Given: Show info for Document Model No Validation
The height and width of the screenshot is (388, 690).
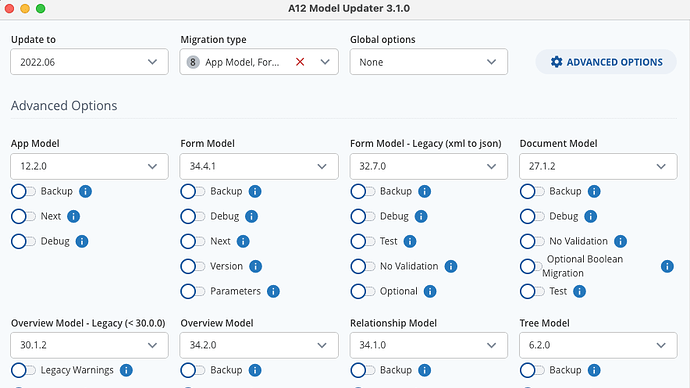Looking at the screenshot, I should (620, 242).
